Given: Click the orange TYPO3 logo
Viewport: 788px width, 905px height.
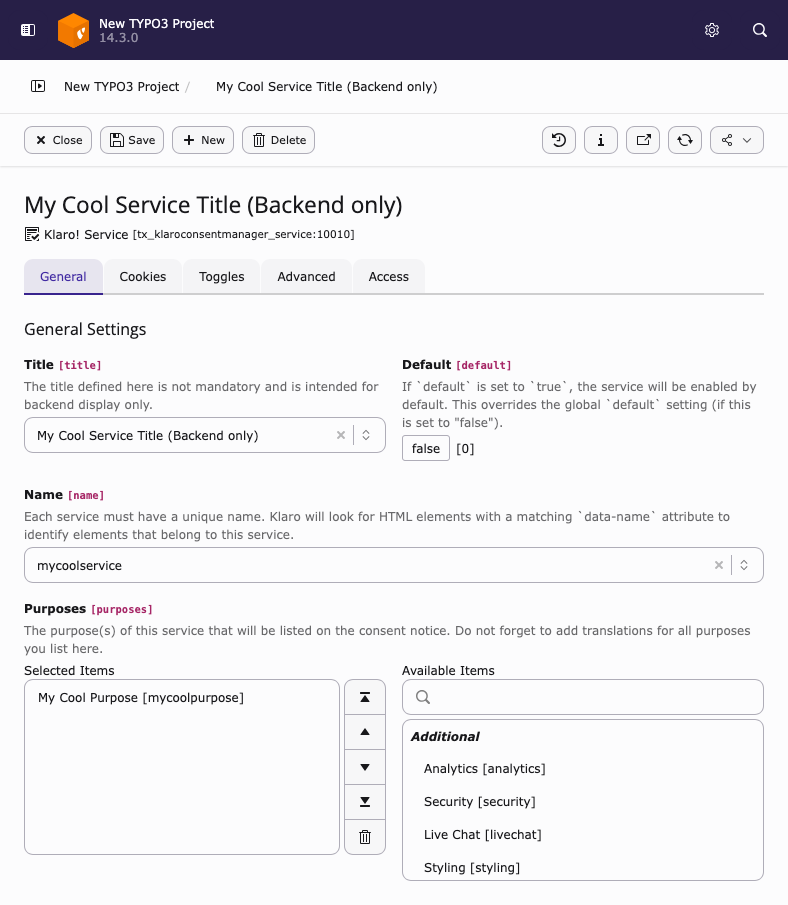Looking at the screenshot, I should point(73,30).
